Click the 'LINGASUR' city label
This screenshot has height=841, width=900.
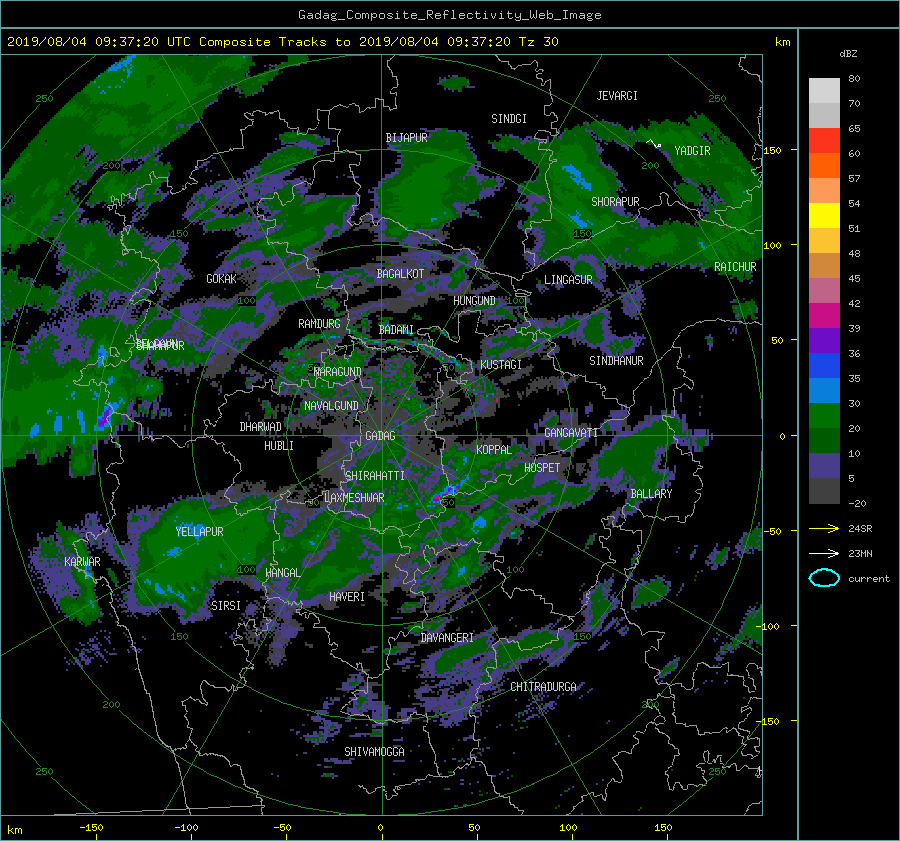coord(568,280)
